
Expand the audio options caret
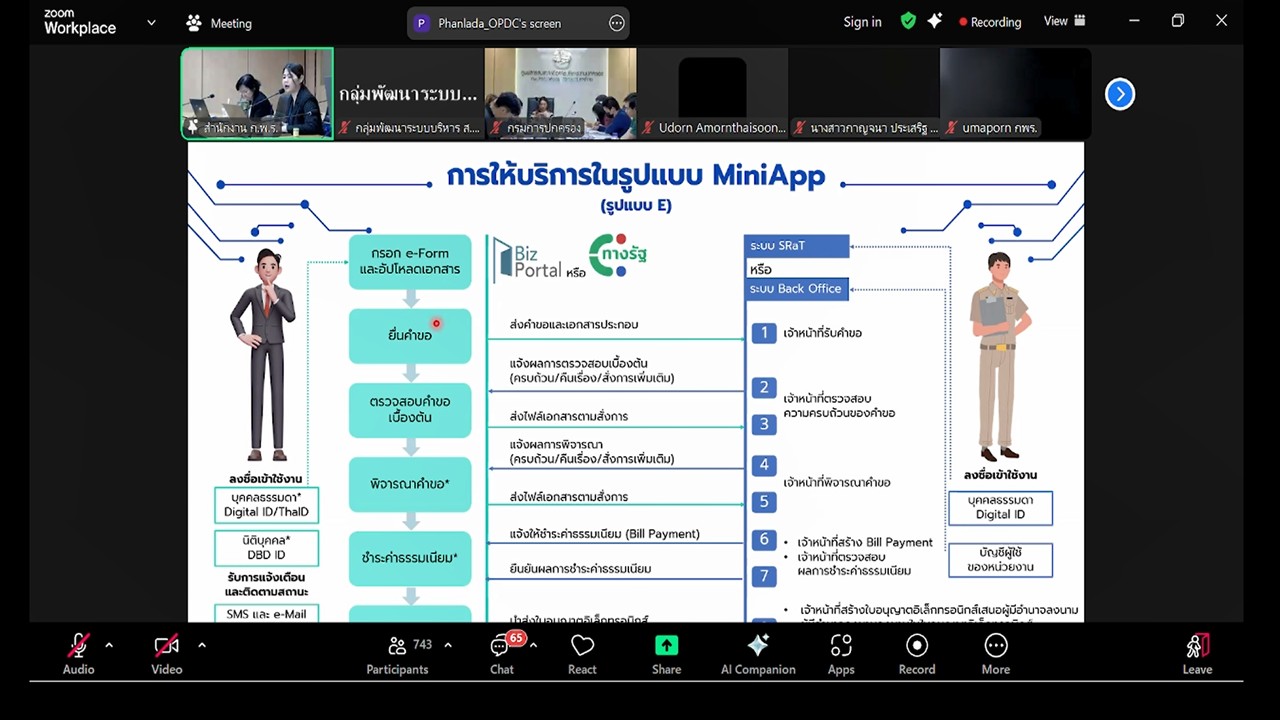(109, 645)
